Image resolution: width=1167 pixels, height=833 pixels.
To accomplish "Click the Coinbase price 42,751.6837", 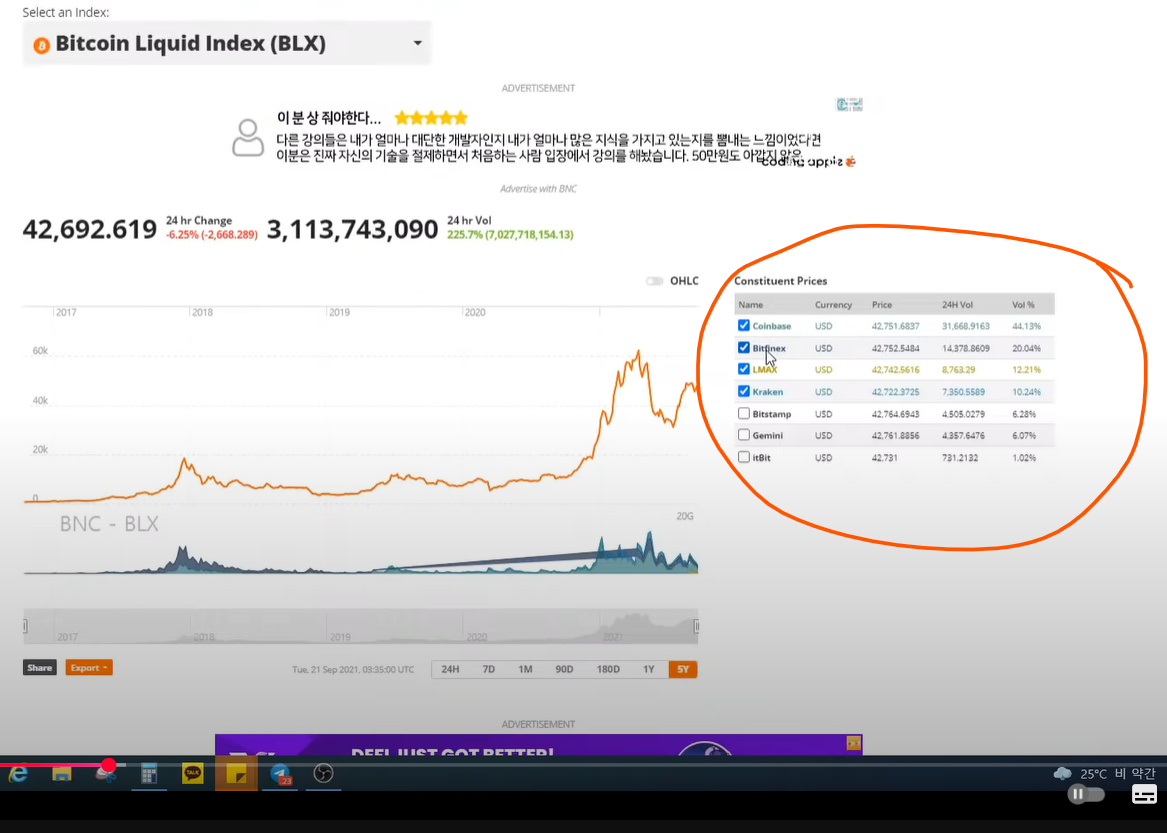I will click(x=895, y=326).
